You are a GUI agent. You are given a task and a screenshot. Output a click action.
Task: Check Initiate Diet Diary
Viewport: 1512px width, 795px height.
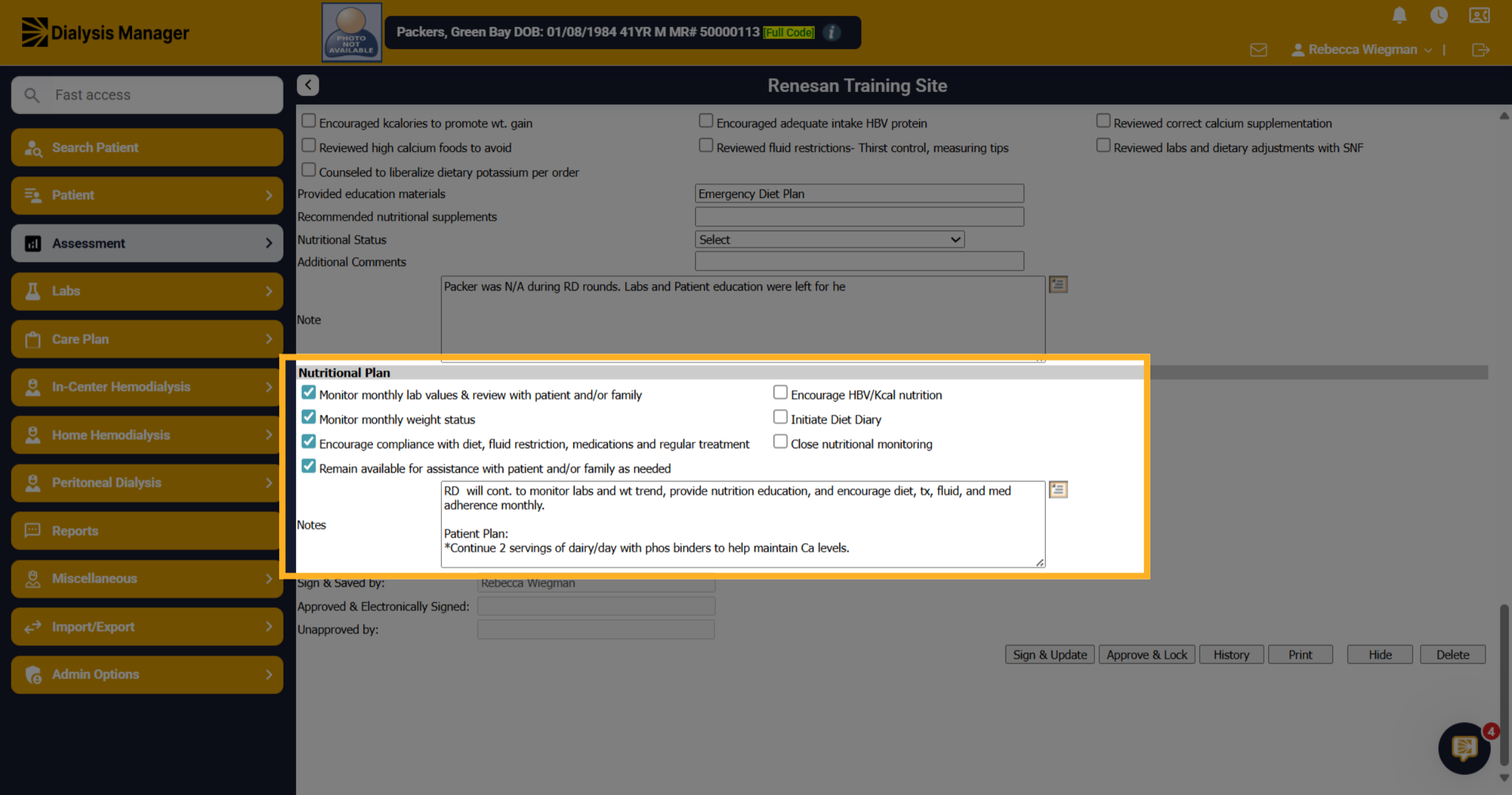(x=781, y=417)
